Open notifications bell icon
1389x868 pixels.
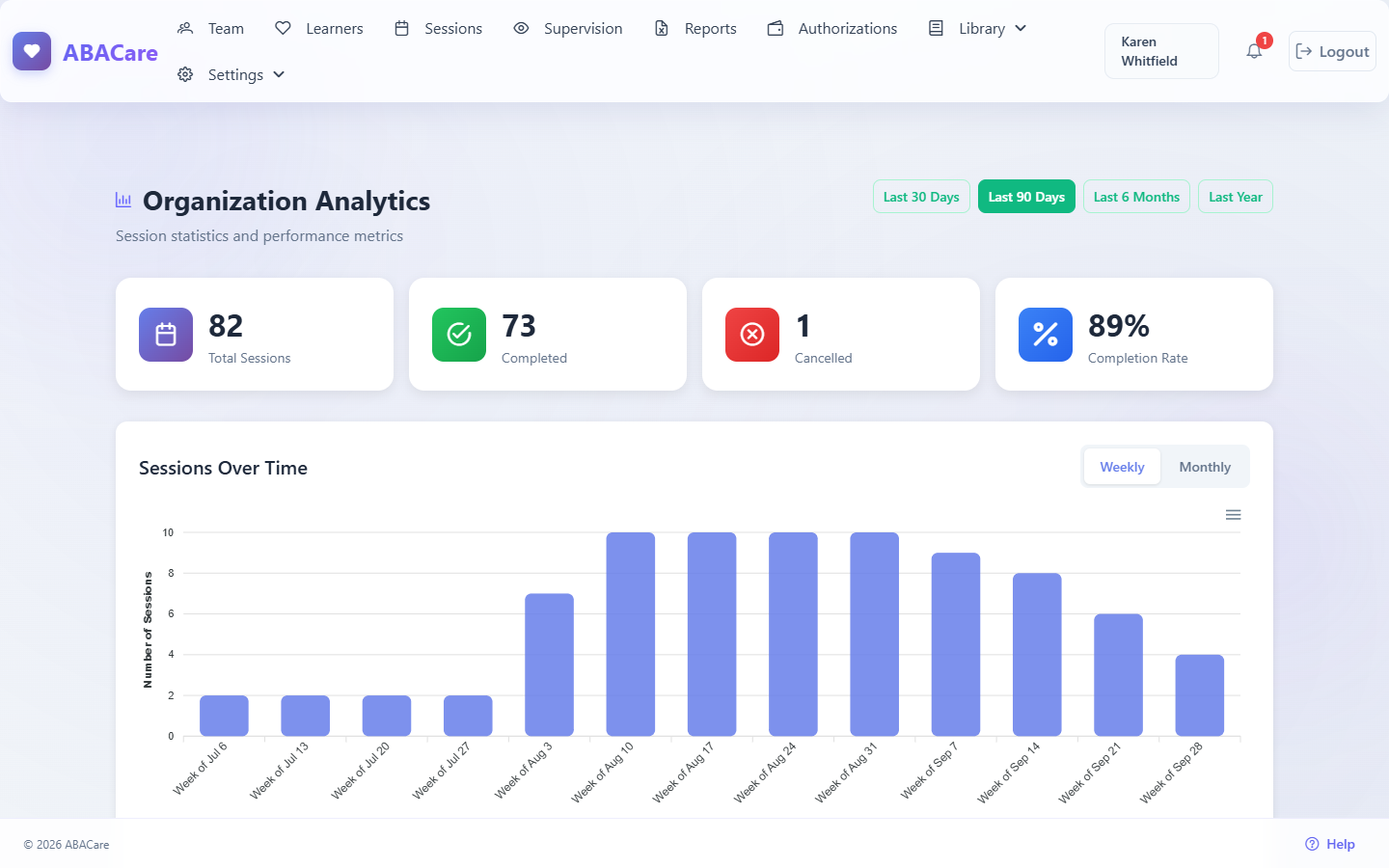(1254, 51)
